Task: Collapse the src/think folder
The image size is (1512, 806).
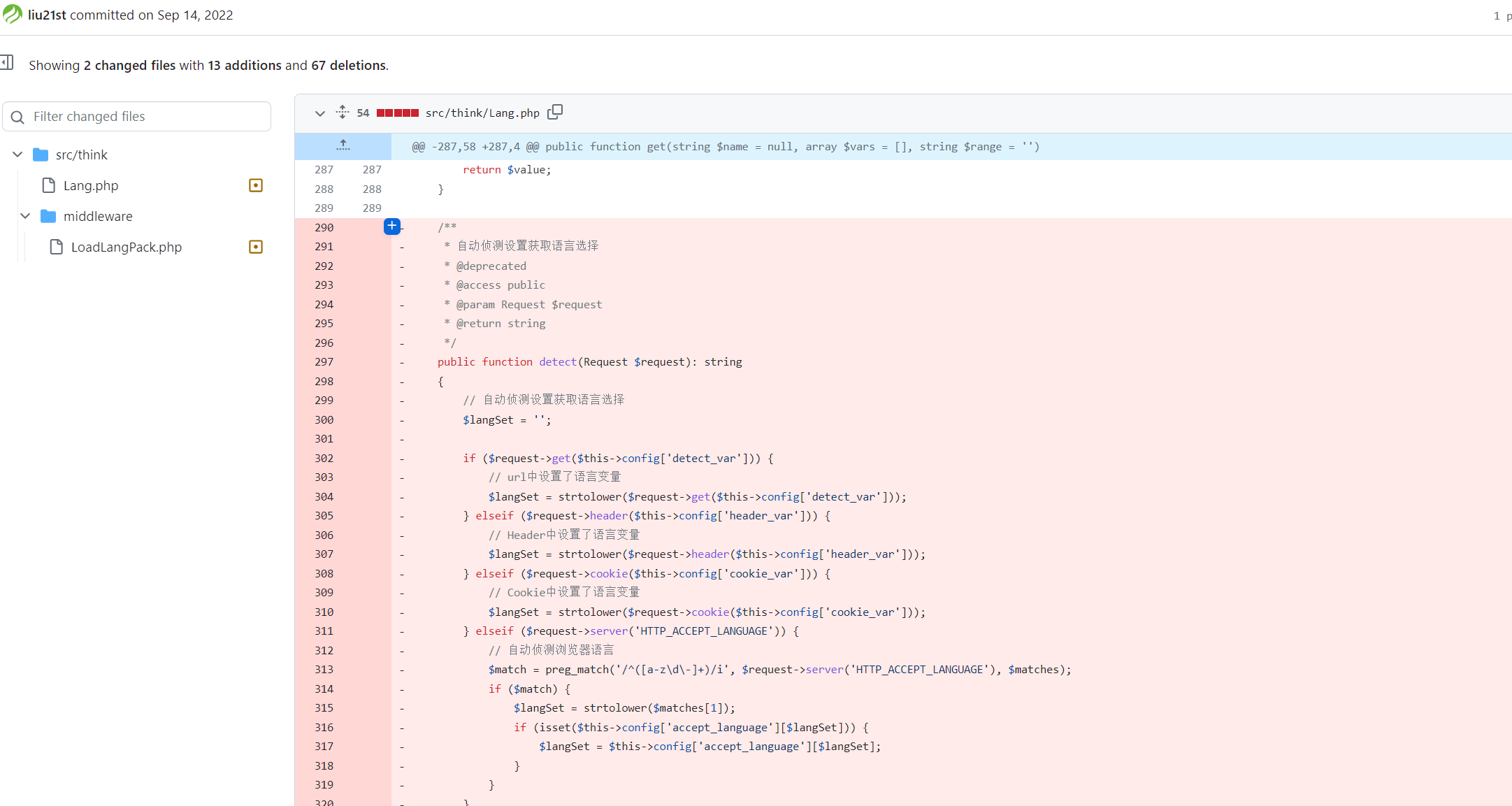Action: [x=17, y=154]
